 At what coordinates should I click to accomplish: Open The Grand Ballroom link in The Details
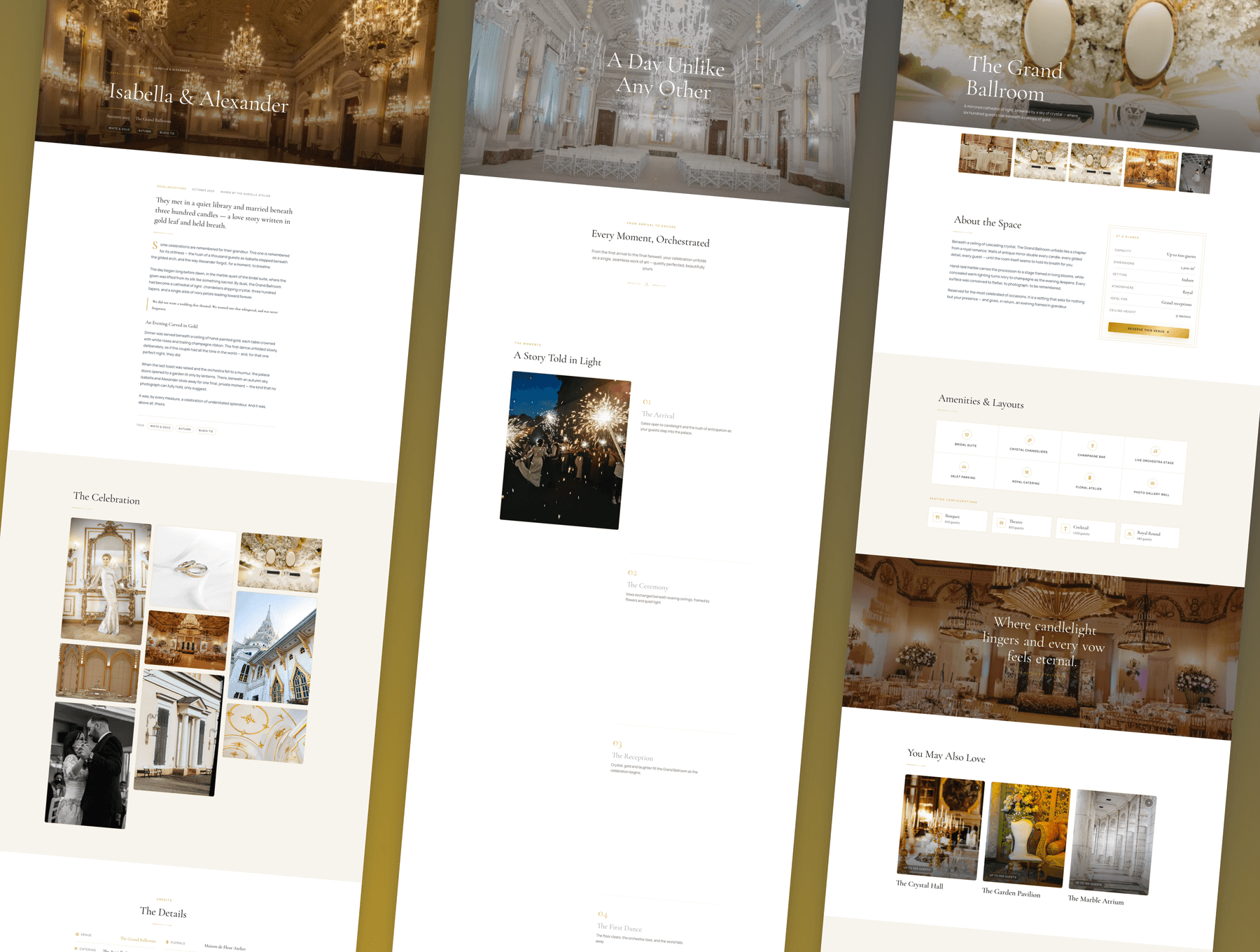click(138, 939)
